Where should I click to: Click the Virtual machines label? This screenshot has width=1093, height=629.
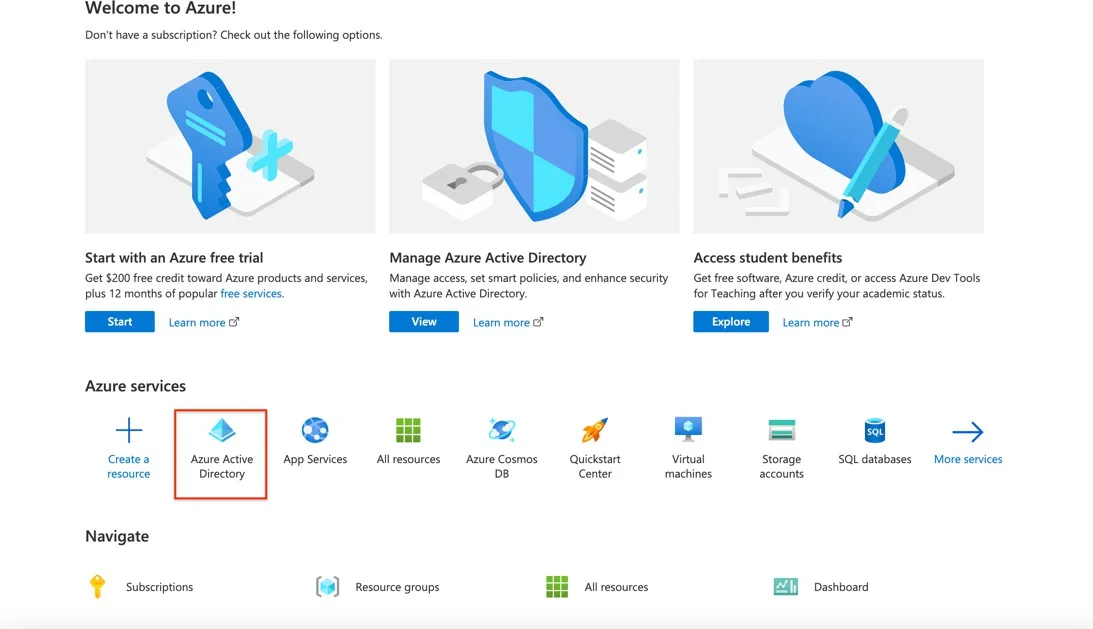(x=688, y=467)
